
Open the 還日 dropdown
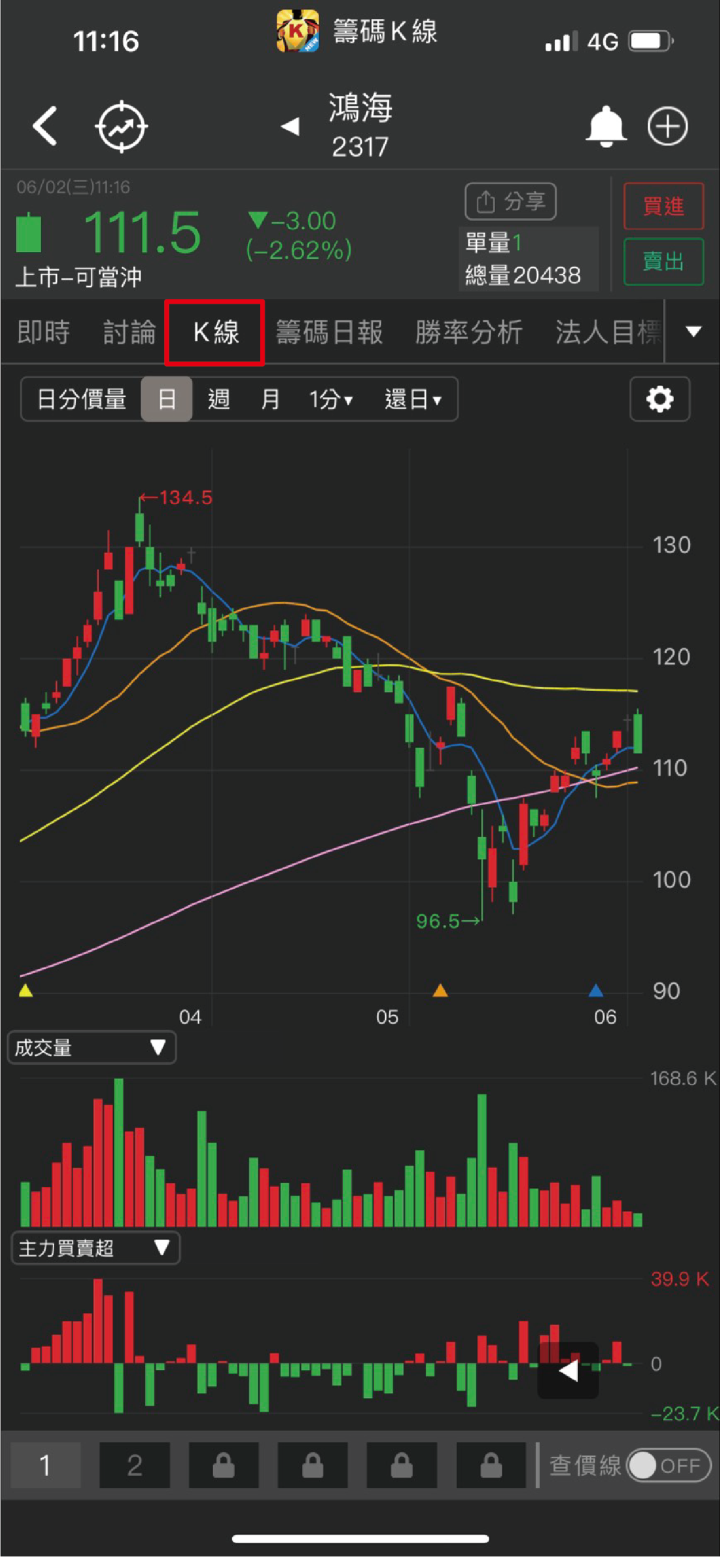click(x=414, y=400)
